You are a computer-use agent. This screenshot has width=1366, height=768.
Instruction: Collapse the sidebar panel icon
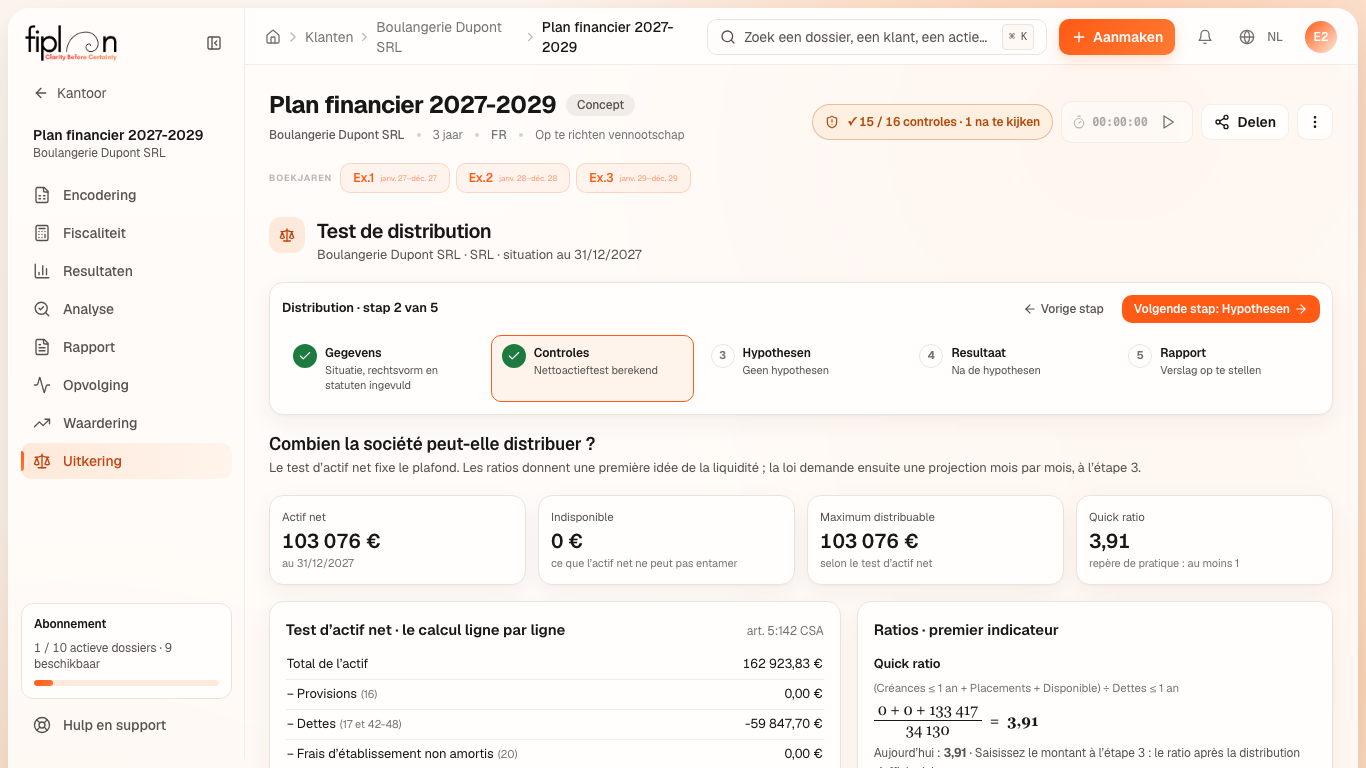click(214, 43)
